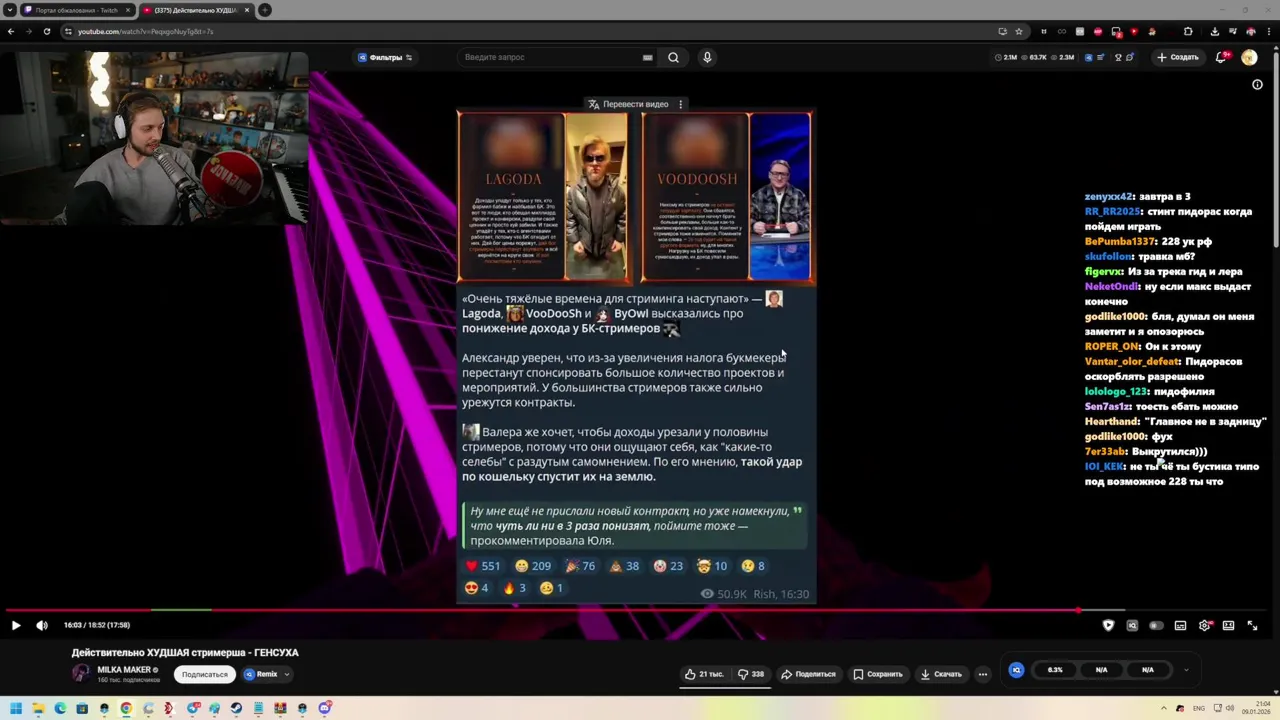The image size is (1280, 720).
Task: Open browser downloads icon
Action: point(1215,31)
